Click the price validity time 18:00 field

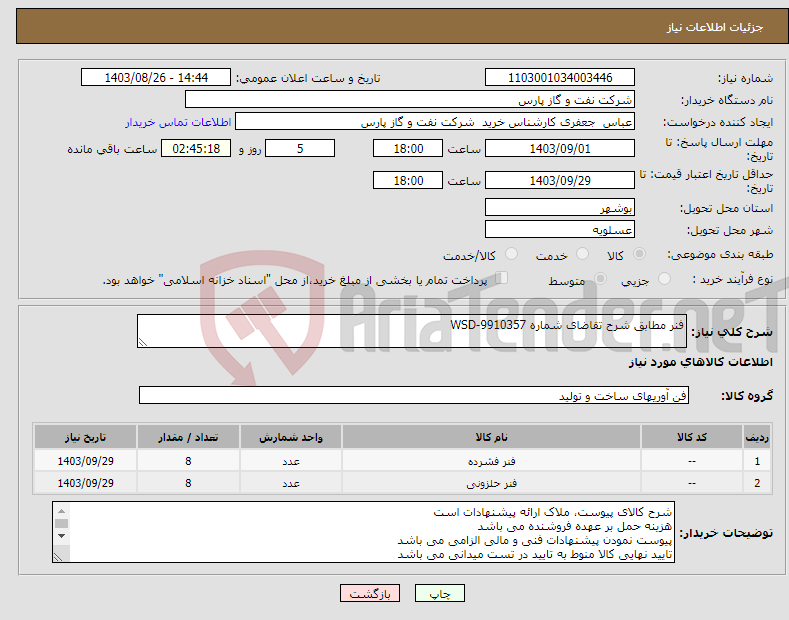pos(408,180)
